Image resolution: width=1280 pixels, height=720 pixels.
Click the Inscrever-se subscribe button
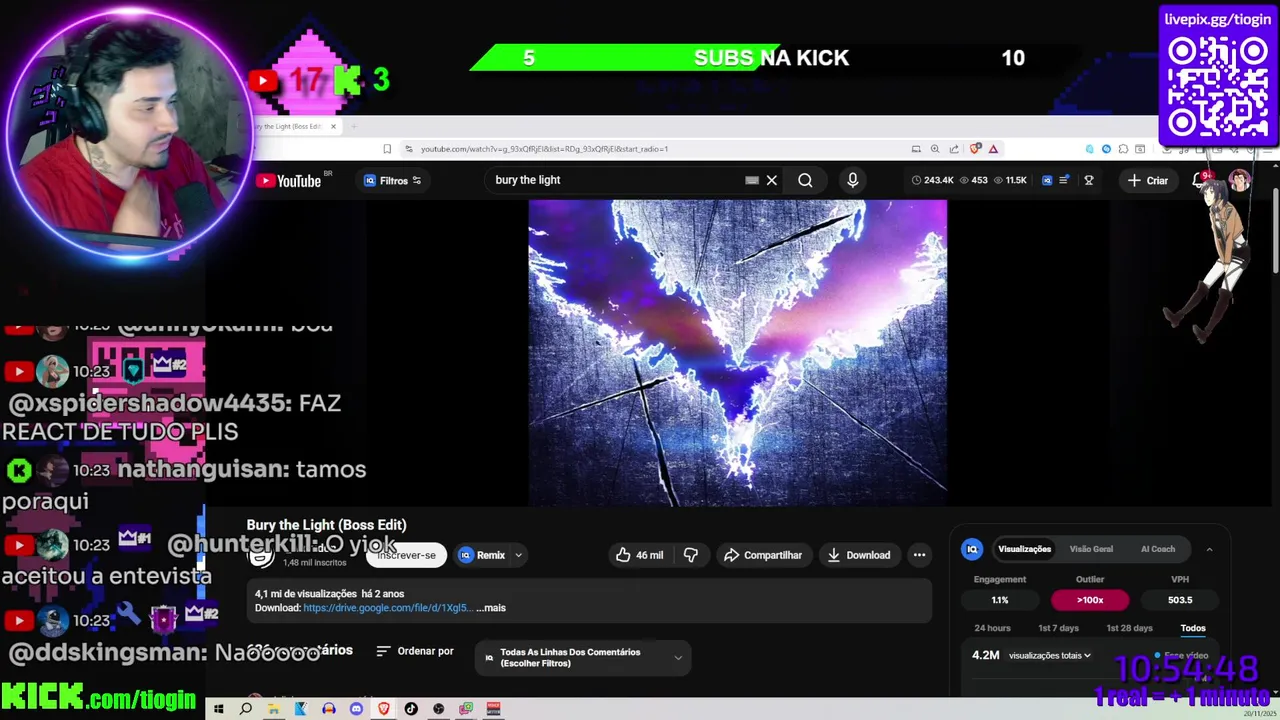pyautogui.click(x=406, y=555)
